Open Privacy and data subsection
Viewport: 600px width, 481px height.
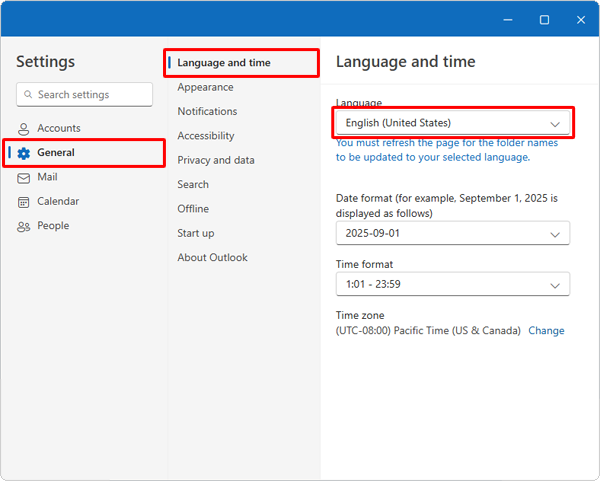click(x=216, y=160)
